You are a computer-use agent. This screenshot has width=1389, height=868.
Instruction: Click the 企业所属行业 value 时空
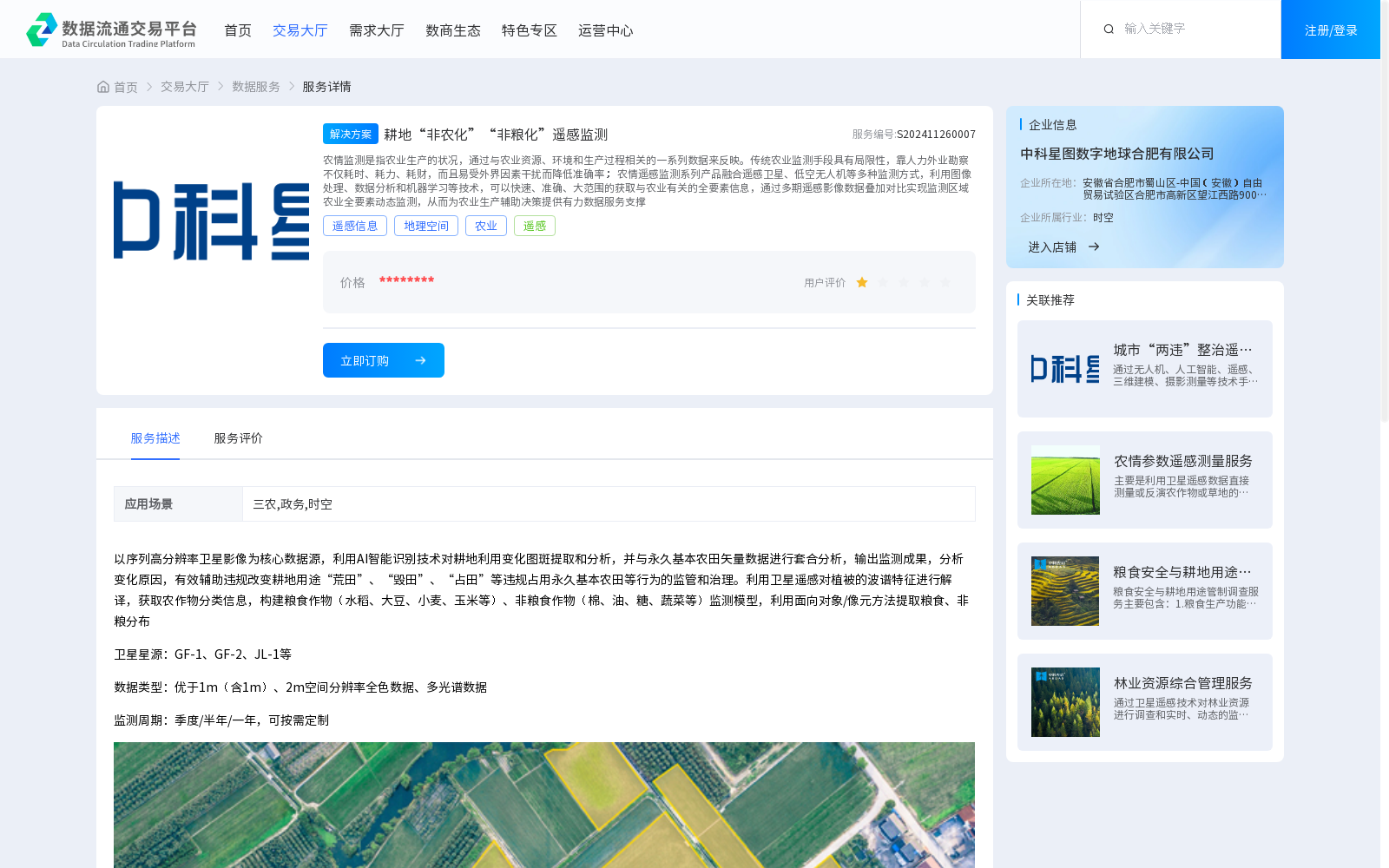tap(1103, 218)
